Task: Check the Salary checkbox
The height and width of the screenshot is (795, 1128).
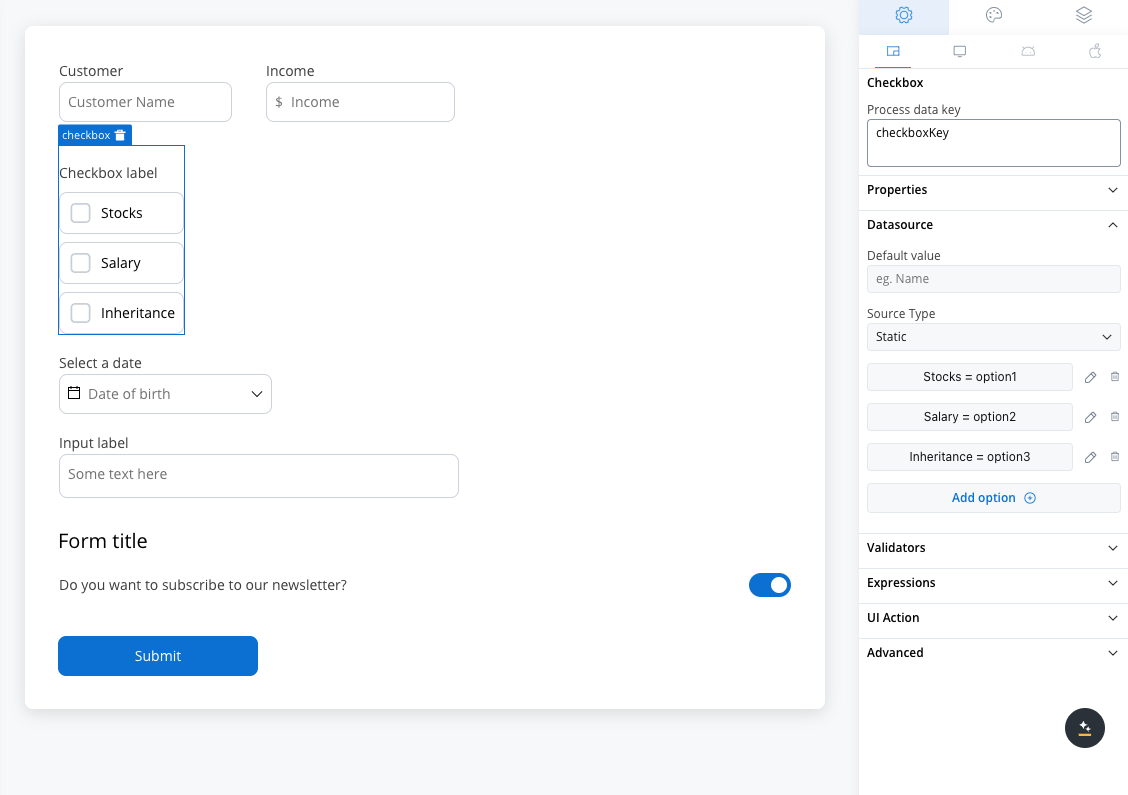Action: 81,263
